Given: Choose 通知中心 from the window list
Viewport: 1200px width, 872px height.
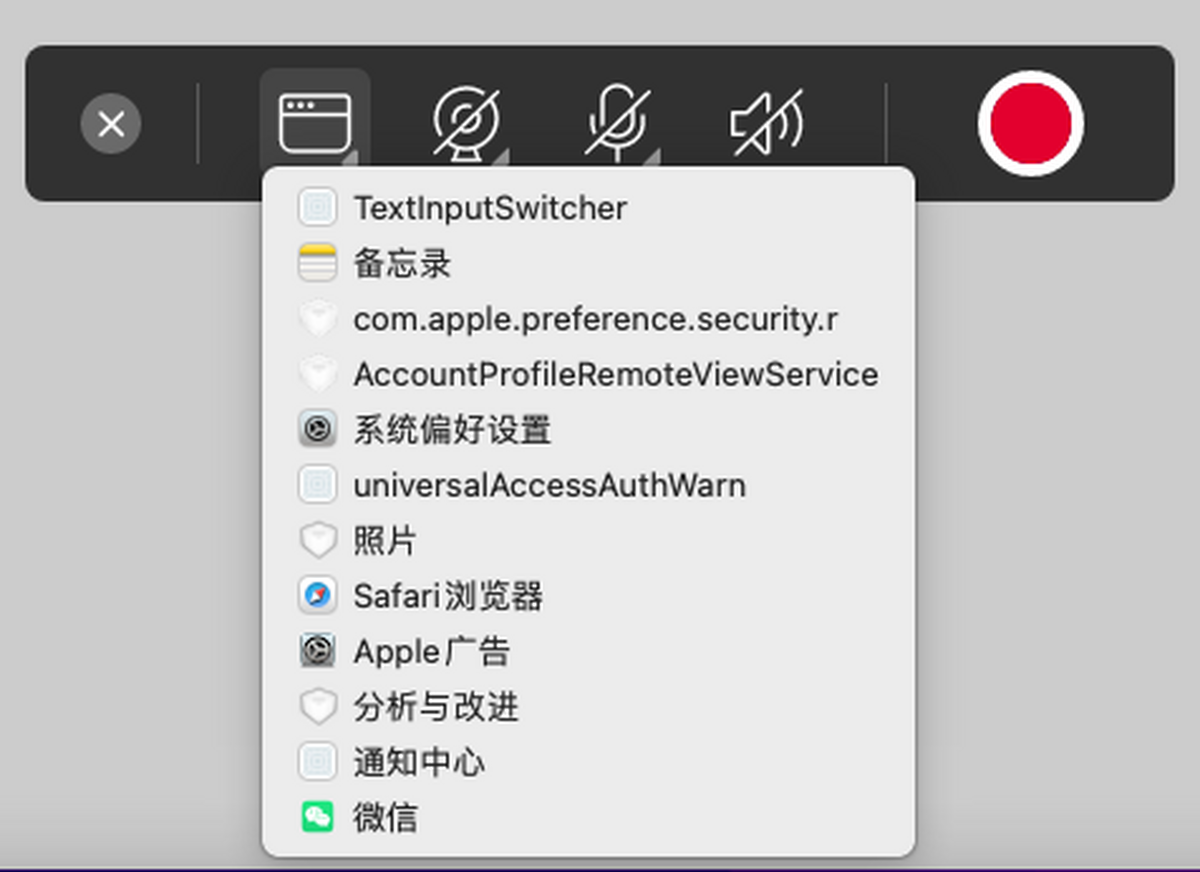Looking at the screenshot, I should [419, 763].
